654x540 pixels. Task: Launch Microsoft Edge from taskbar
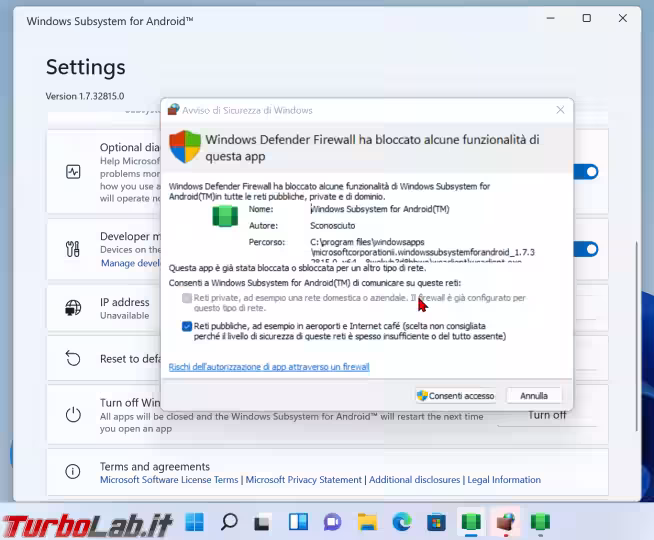pos(402,522)
